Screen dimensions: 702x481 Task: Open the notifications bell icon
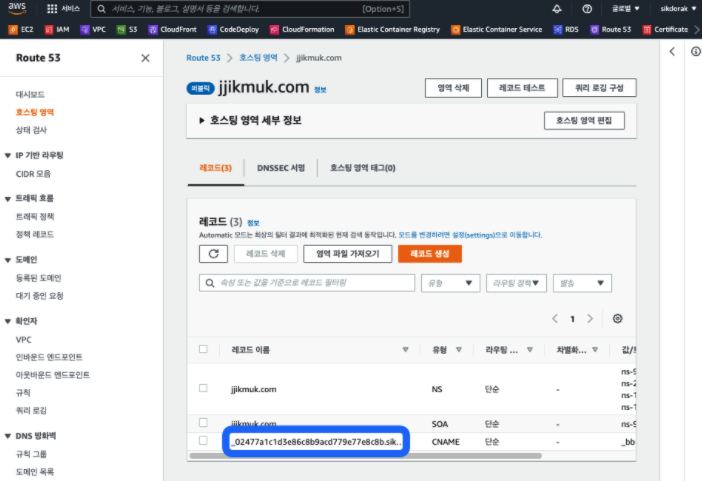coord(556,9)
